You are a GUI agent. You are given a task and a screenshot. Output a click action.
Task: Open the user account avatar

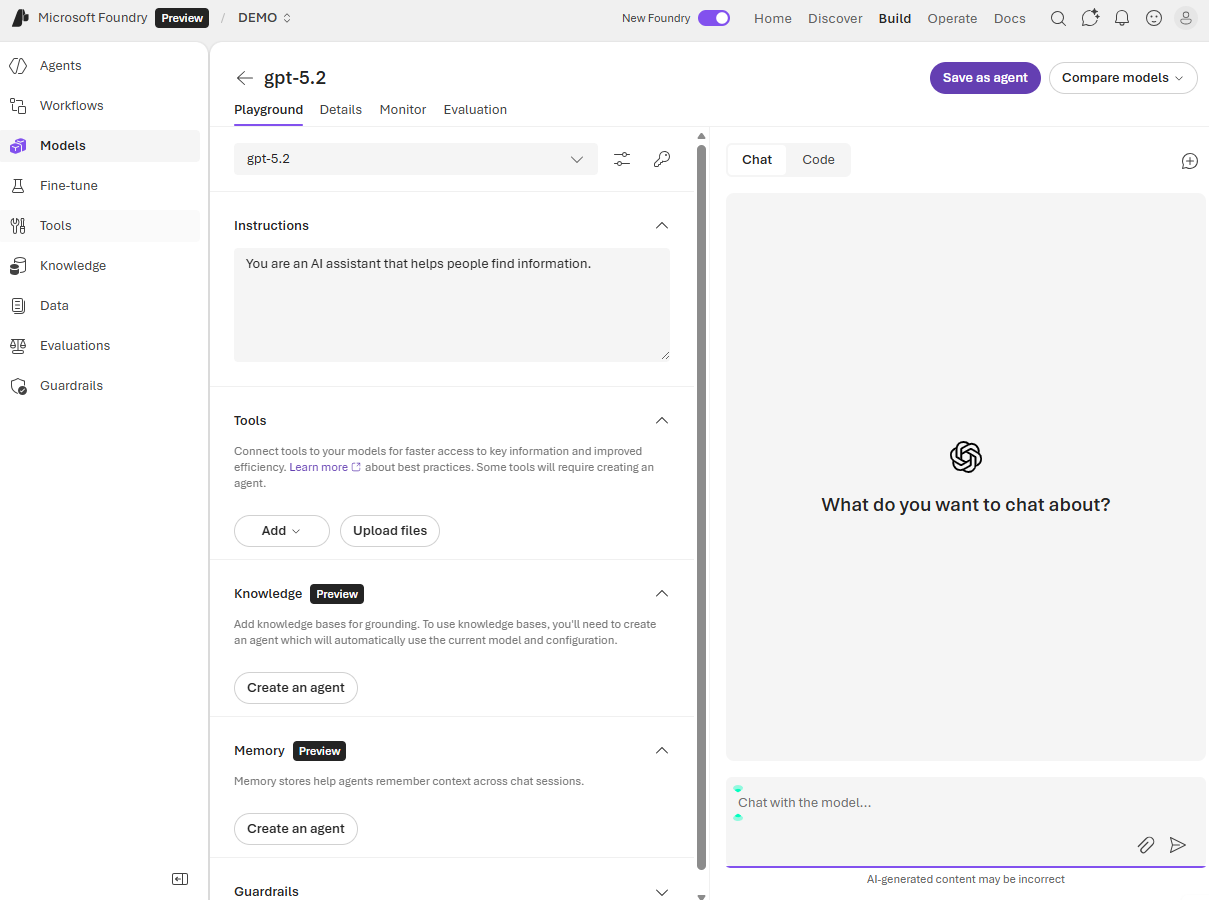pyautogui.click(x=1186, y=18)
